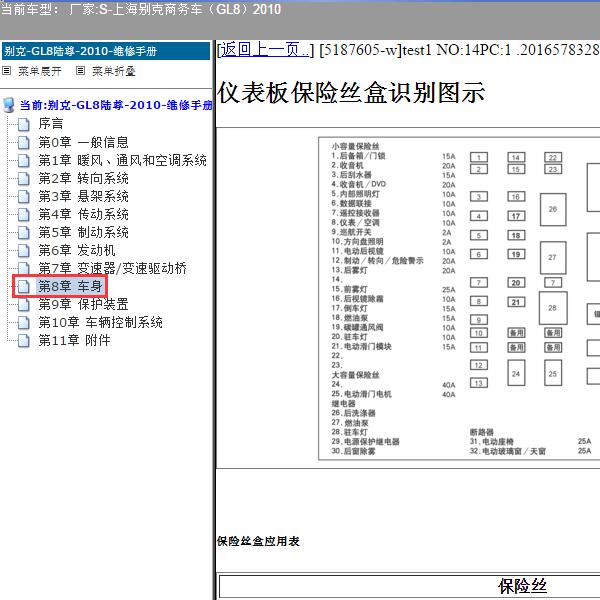Open 第6章 发动机
Image resolution: width=600 pixels, height=600 pixels.
point(77,250)
